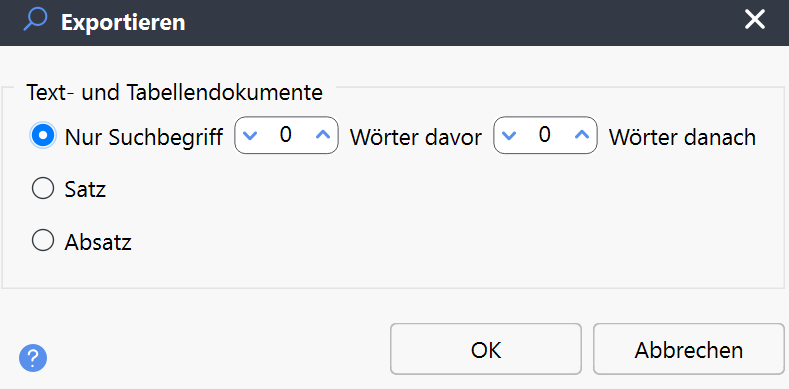This screenshot has width=789, height=389.
Task: Select the Nur Suchbegriff radio button
Action: (x=43, y=135)
